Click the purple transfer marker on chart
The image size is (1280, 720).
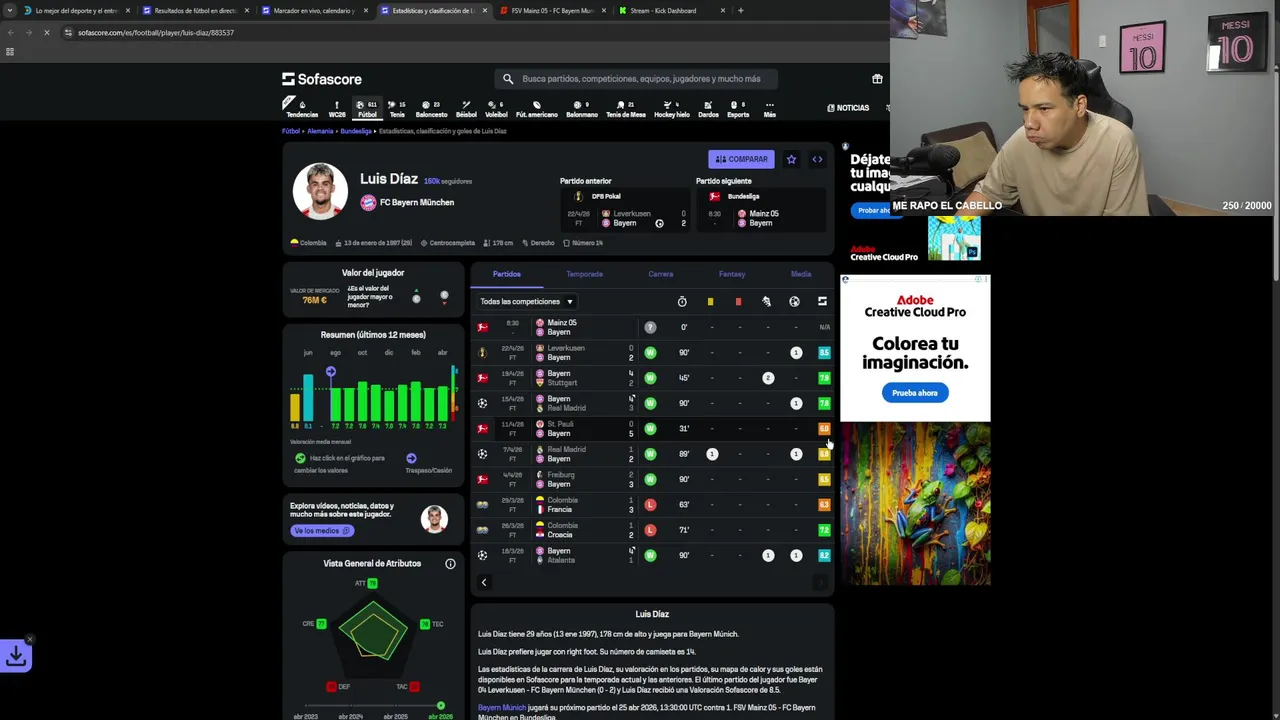pyautogui.click(x=331, y=372)
